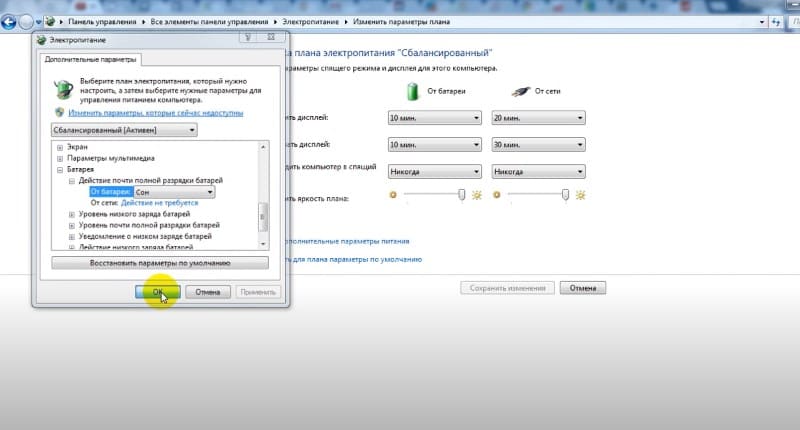The width and height of the screenshot is (800, 430).
Task: Open the От батареи Сон dropdown
Action: 173,191
